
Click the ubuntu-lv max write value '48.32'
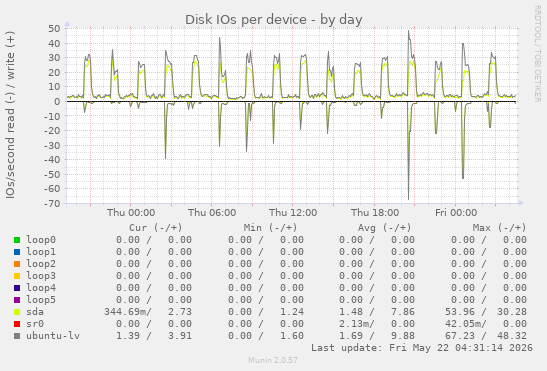(x=512, y=336)
